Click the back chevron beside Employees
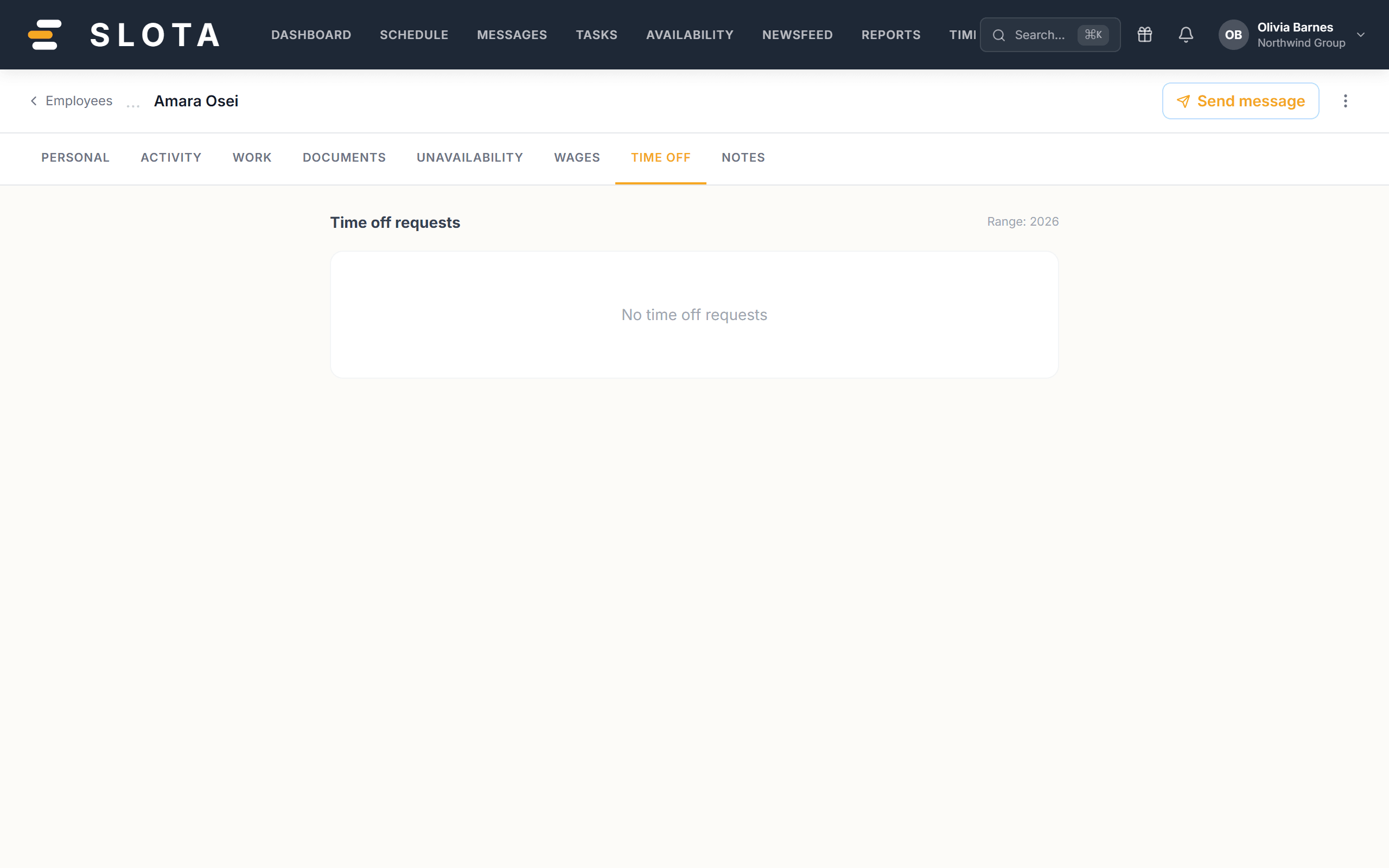 pos(34,101)
